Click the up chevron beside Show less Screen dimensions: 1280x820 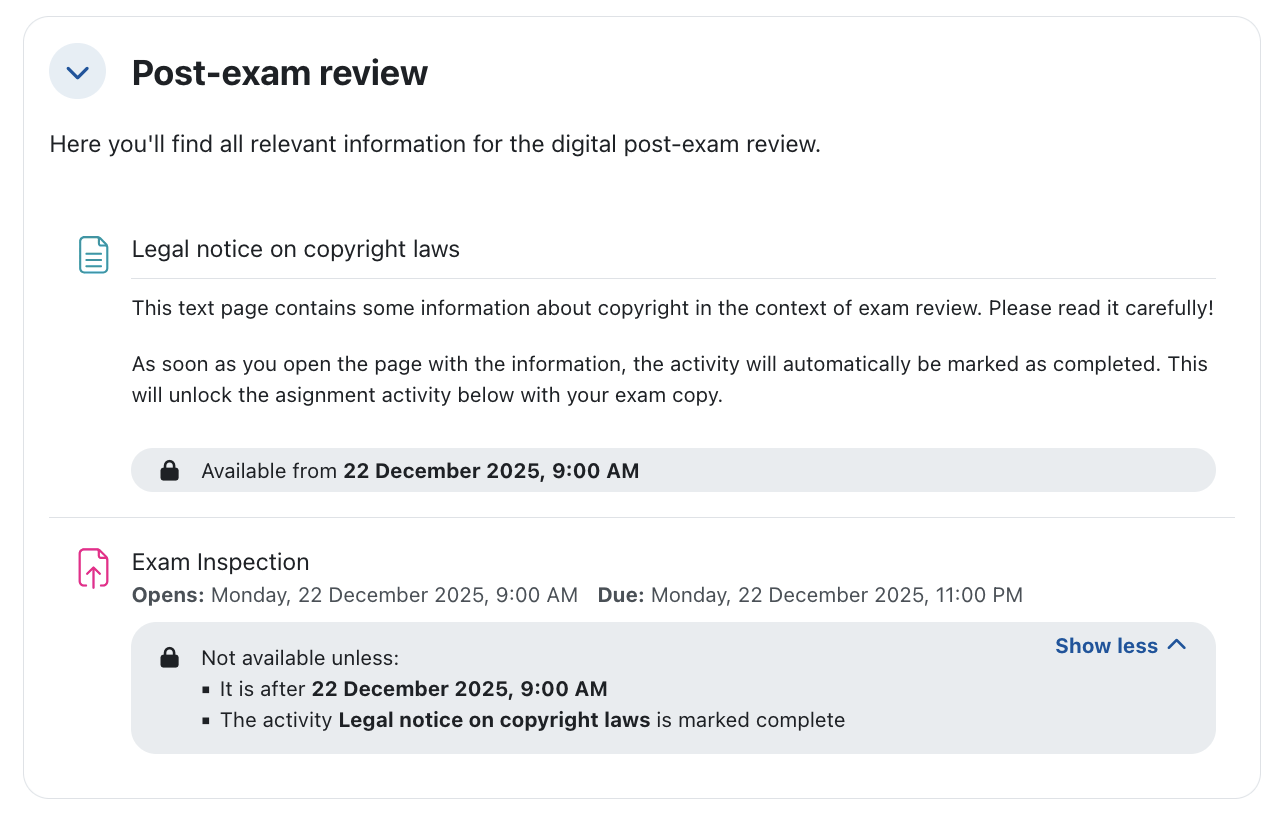[x=1177, y=645]
